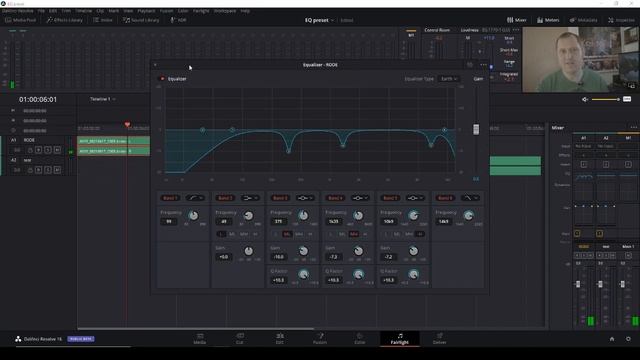Toggle Band 4 on or off
This screenshot has width=640, height=360.
pos(335,198)
